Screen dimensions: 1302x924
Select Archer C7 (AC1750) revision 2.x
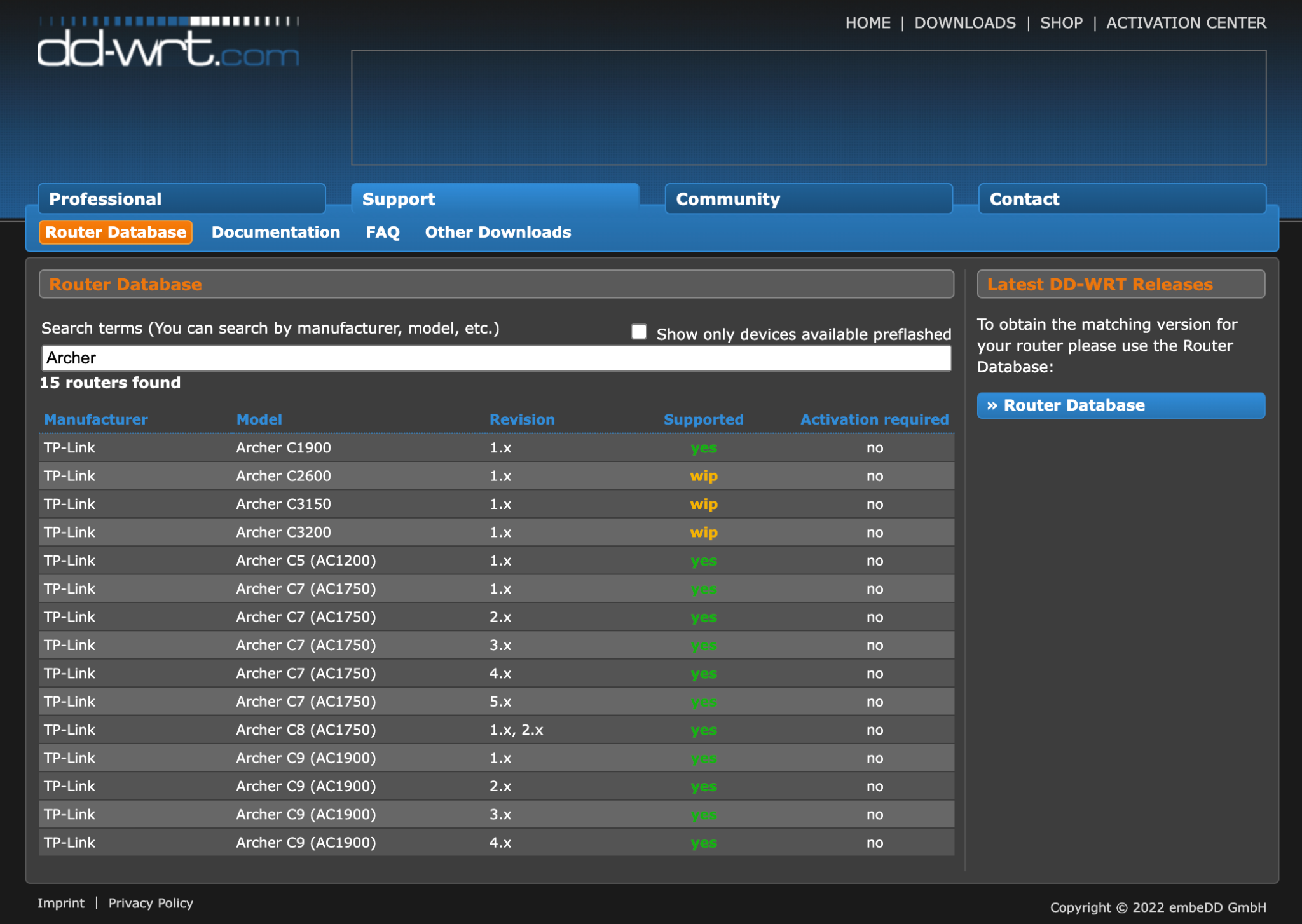click(x=497, y=617)
